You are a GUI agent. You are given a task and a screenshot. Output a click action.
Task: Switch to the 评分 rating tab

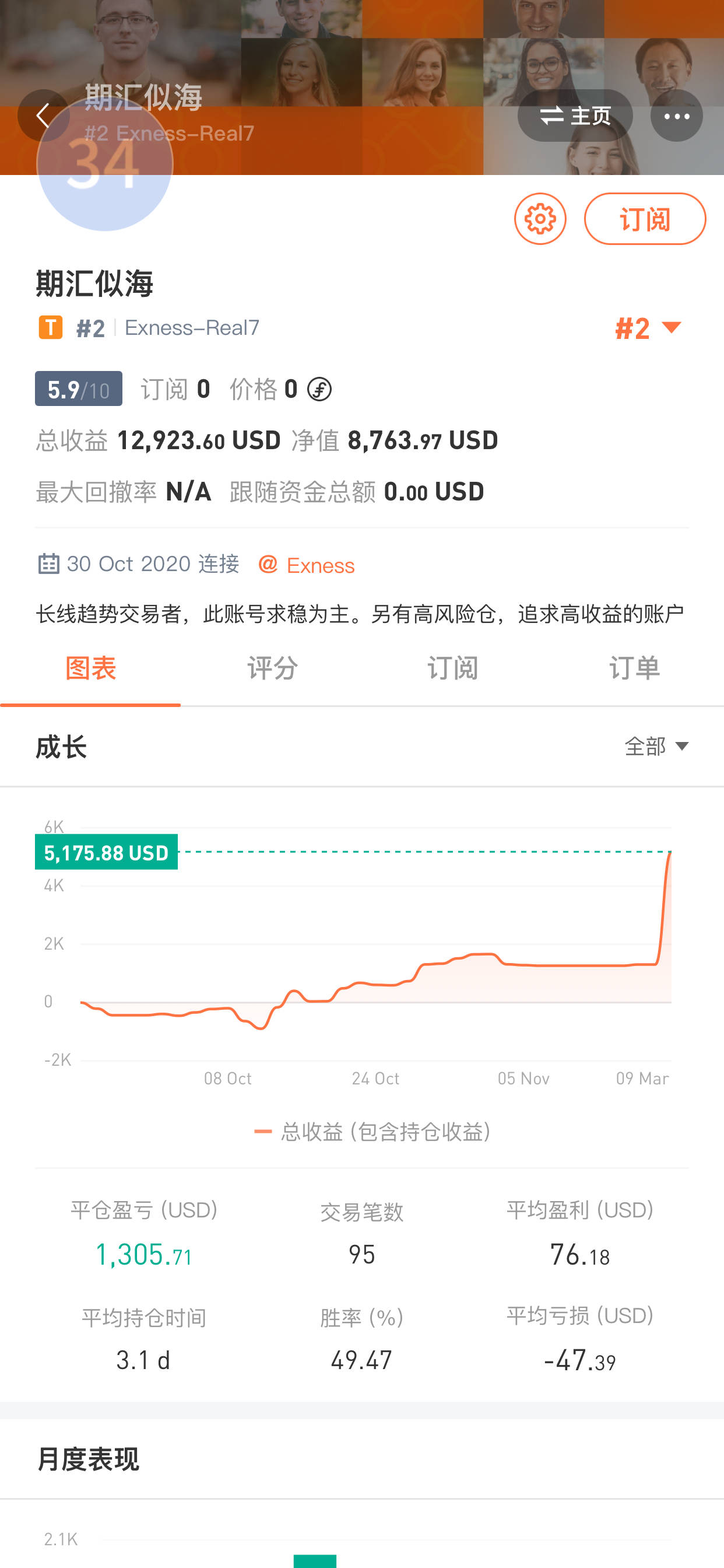272,668
